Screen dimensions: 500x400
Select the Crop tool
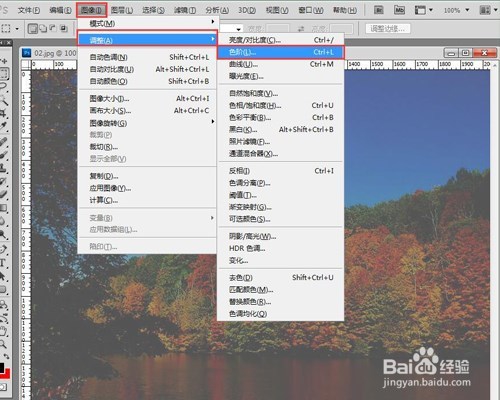3,113
